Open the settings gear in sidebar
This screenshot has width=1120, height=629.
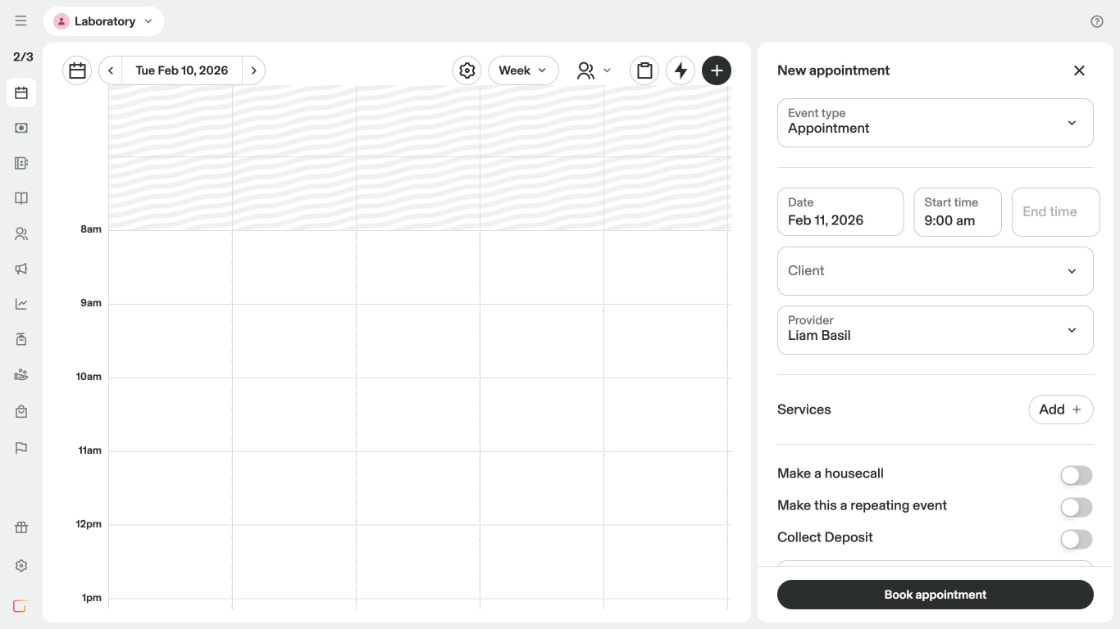click(21, 565)
